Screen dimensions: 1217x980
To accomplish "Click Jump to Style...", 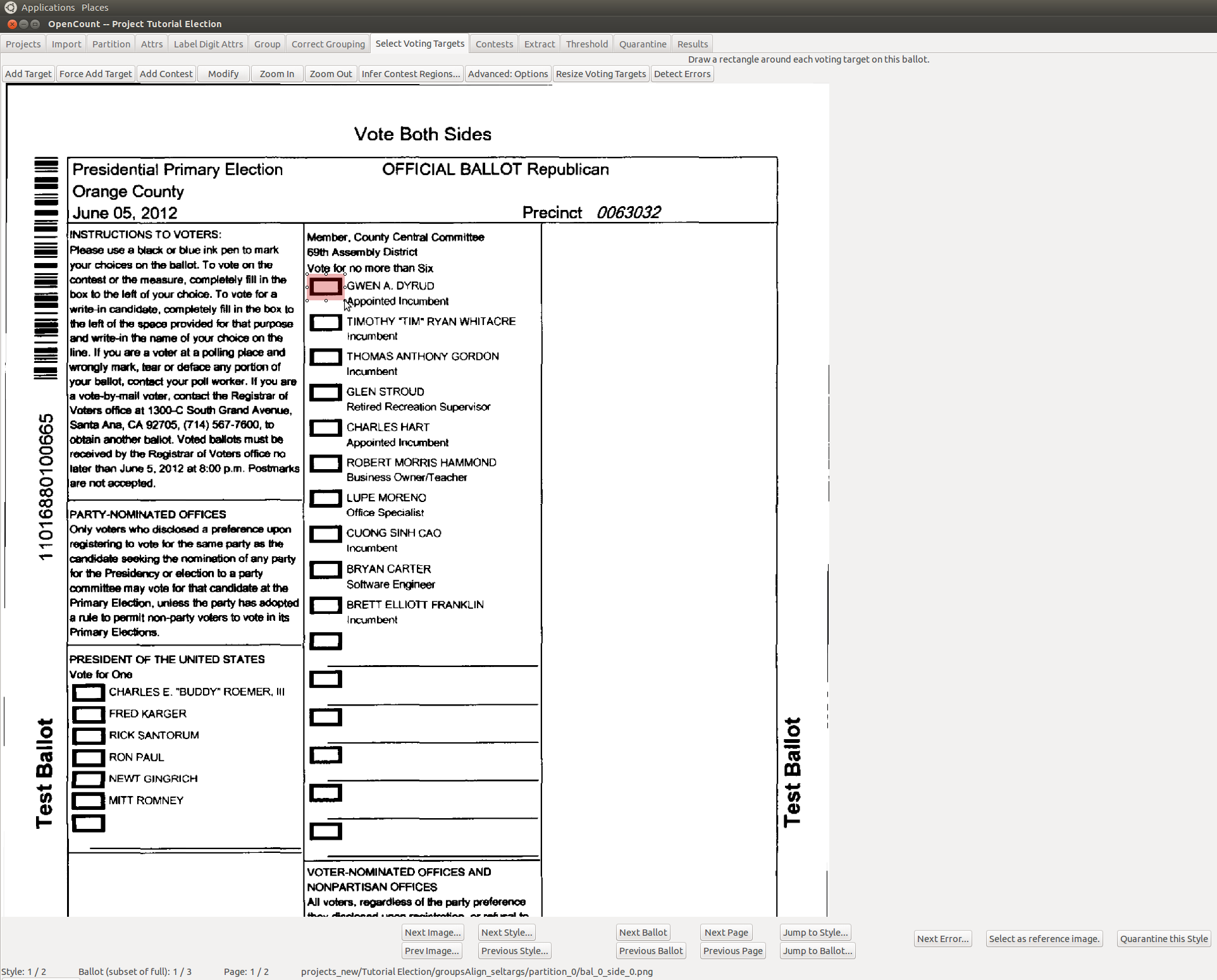I will pos(815,932).
